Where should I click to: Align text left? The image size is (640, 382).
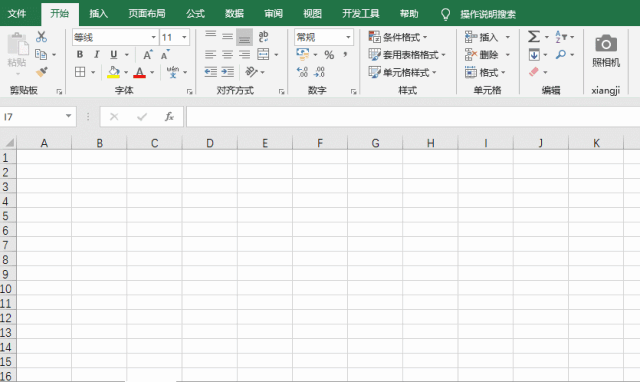(211, 54)
